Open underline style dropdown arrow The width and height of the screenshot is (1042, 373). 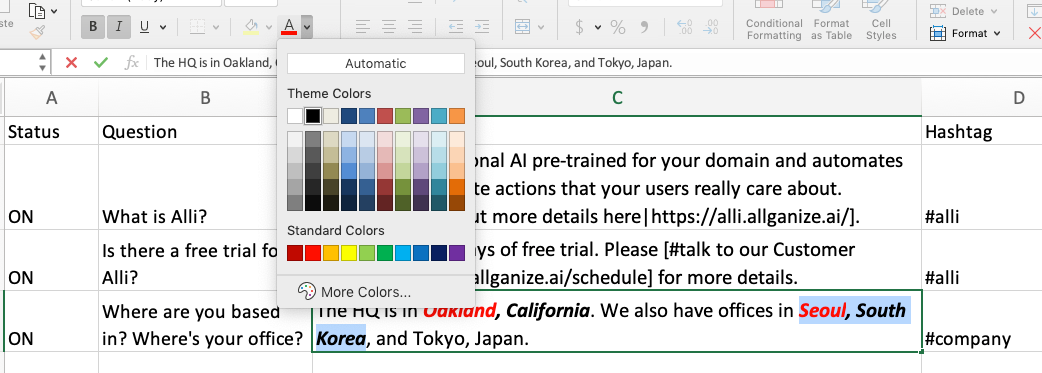(163, 28)
